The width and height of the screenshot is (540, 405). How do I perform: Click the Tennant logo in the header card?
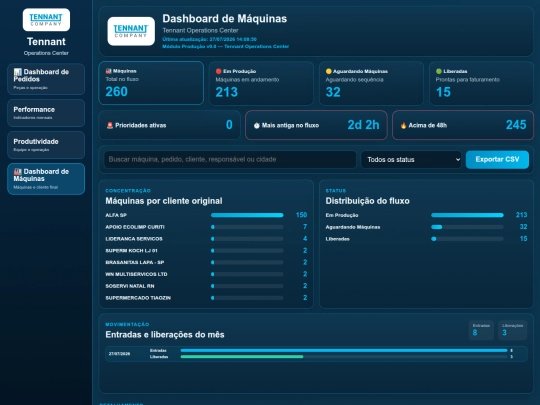[131, 31]
